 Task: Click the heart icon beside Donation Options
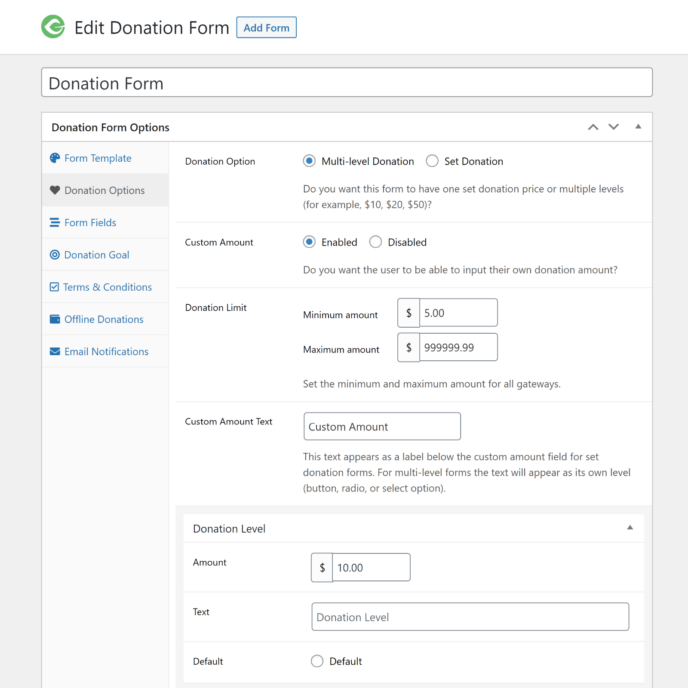coord(55,190)
